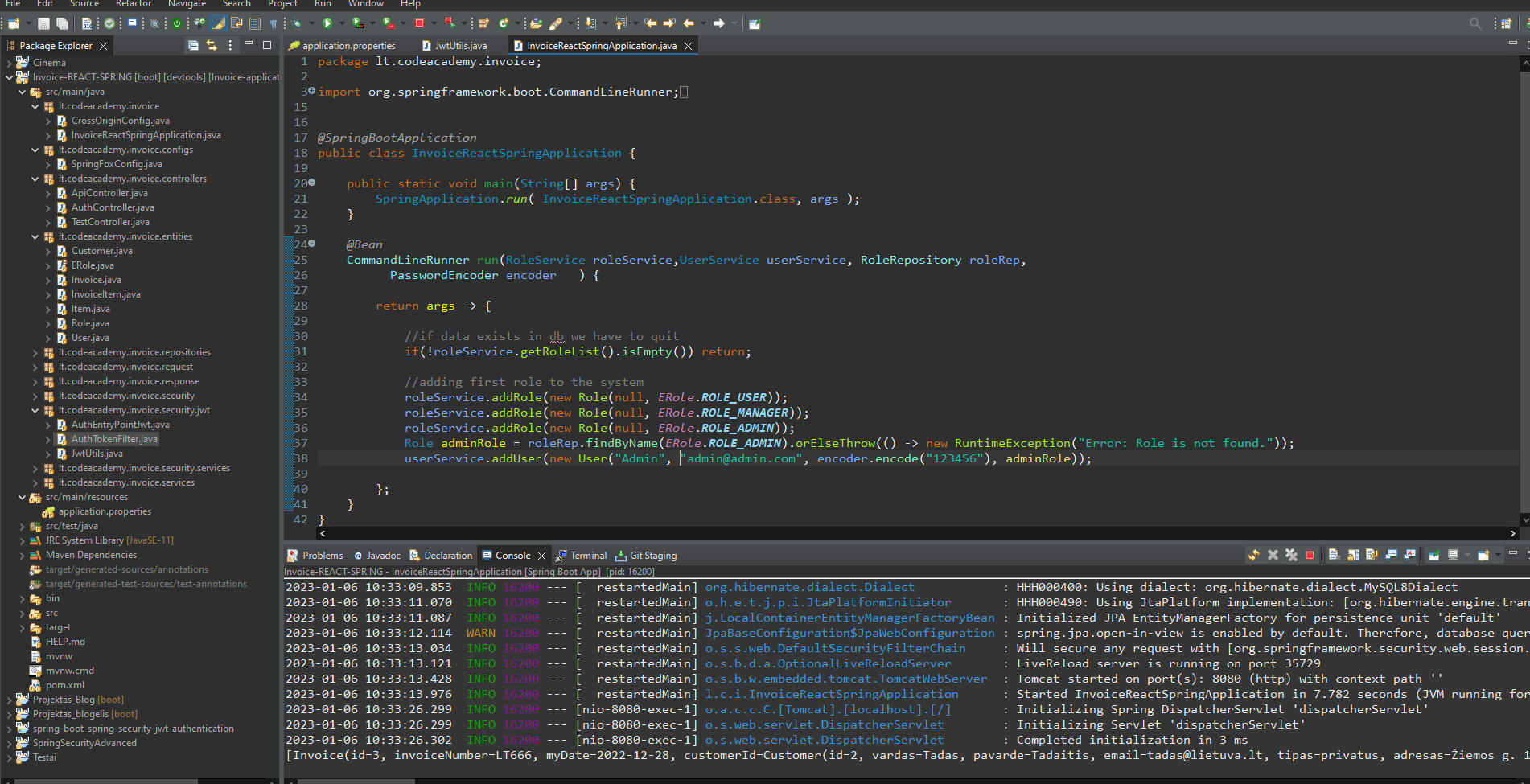
Task: Open the Run configurations dropdown arrow
Action: [x=342, y=23]
